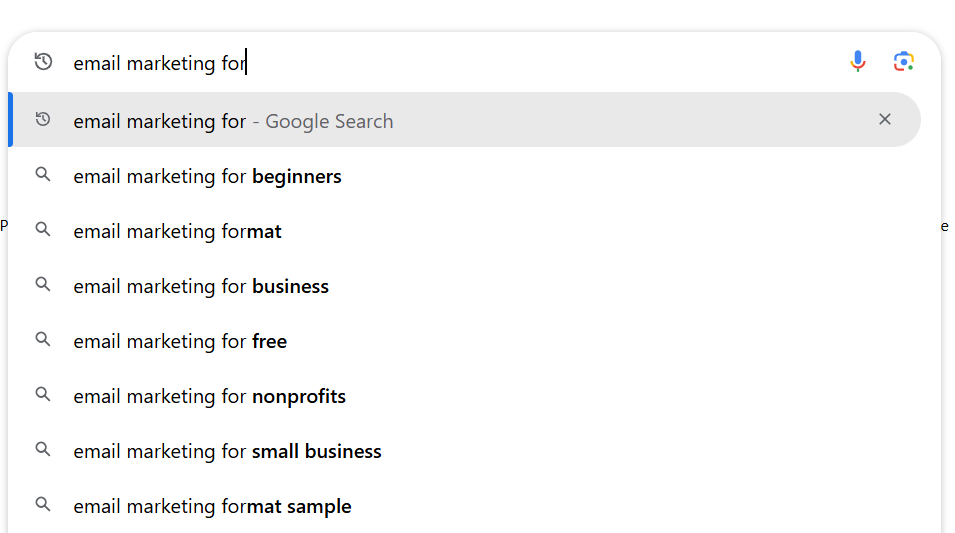
Task: Click history icon beside highlighted Google Search suggestion
Action: pyautogui.click(x=43, y=119)
